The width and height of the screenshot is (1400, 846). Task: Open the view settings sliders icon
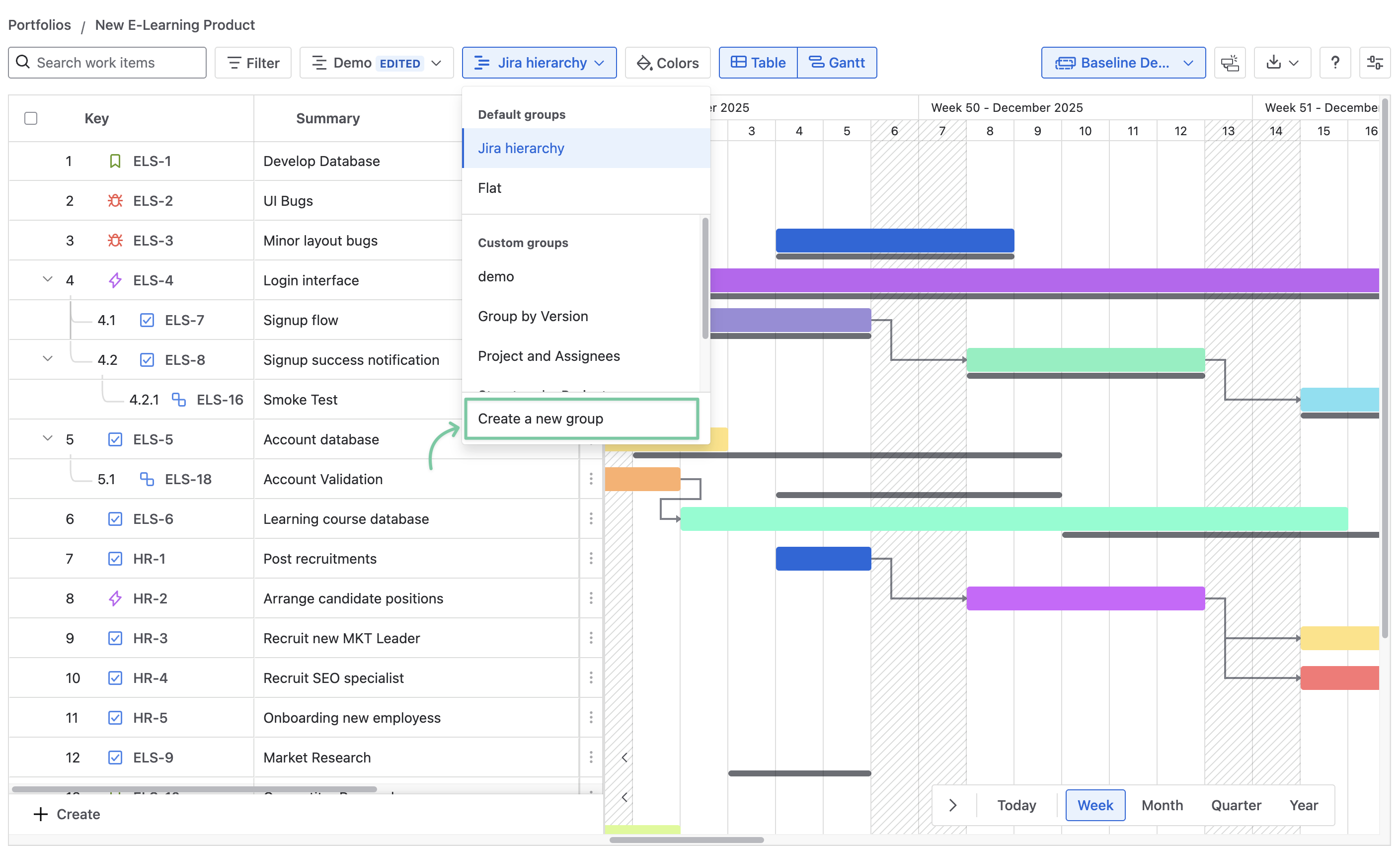click(x=1375, y=63)
